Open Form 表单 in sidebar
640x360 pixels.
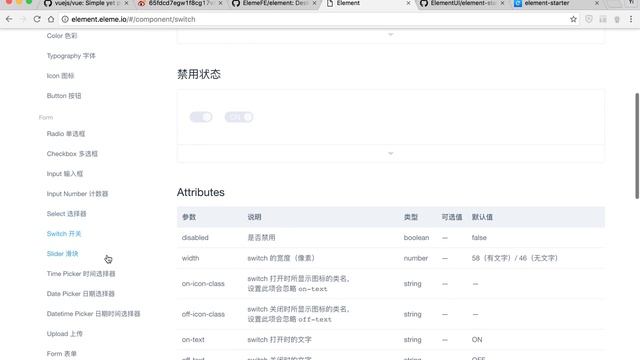pyautogui.click(x=62, y=354)
